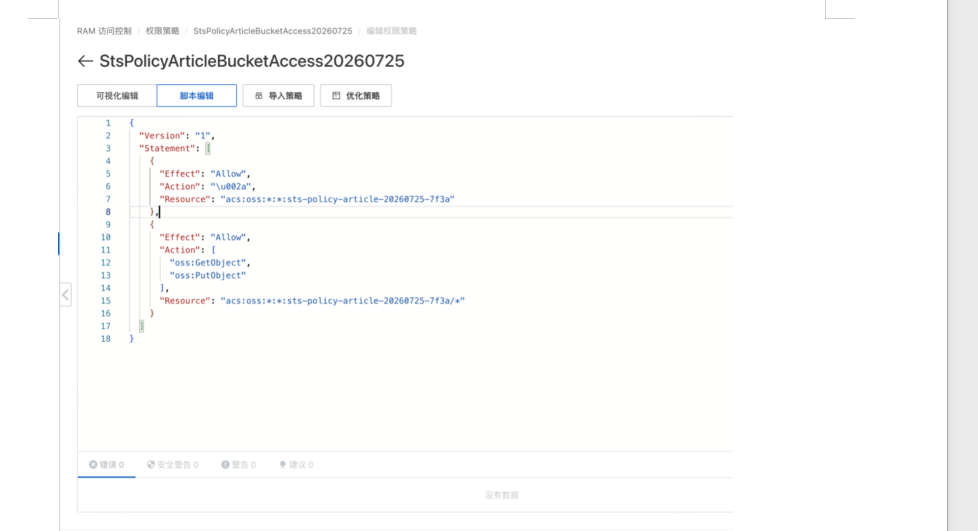Image resolution: width=978 pixels, height=531 pixels.
Task: Click line number 1 in editor gutter
Action: 108,123
